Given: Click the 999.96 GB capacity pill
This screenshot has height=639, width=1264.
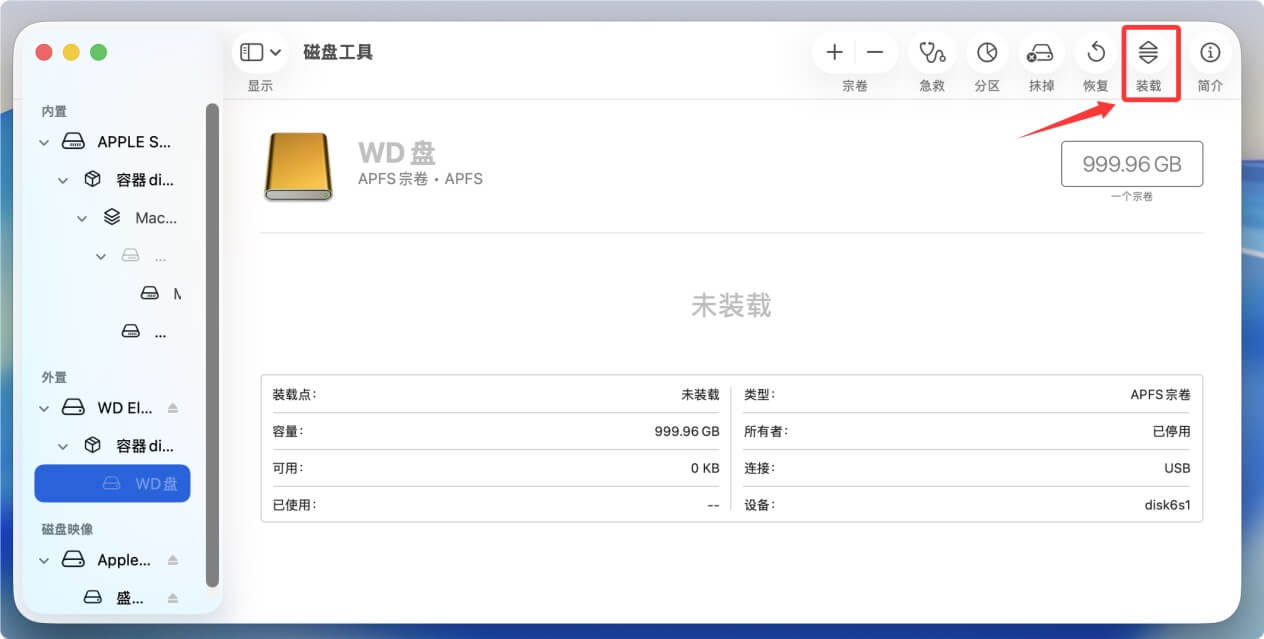Looking at the screenshot, I should (1131, 164).
